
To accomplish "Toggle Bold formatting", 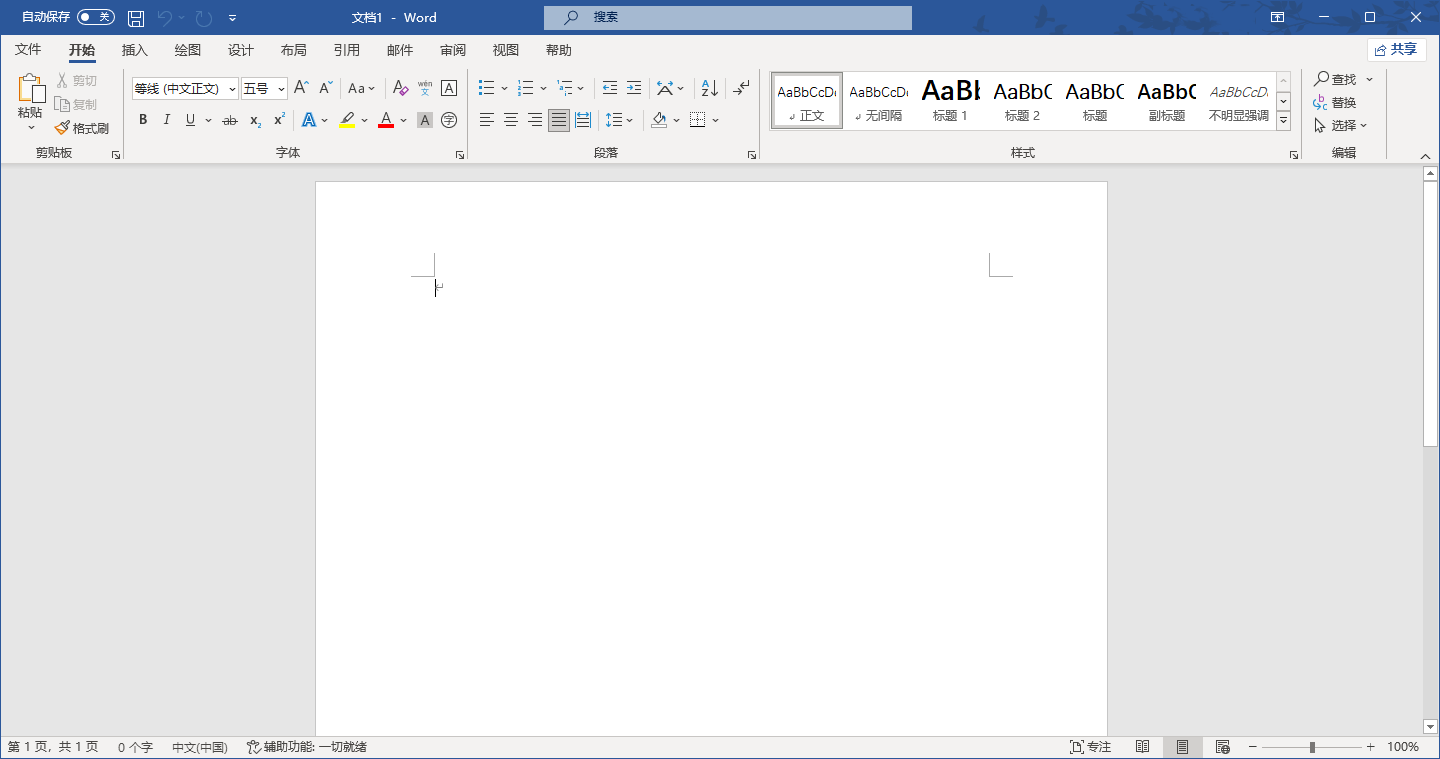I will pyautogui.click(x=142, y=120).
